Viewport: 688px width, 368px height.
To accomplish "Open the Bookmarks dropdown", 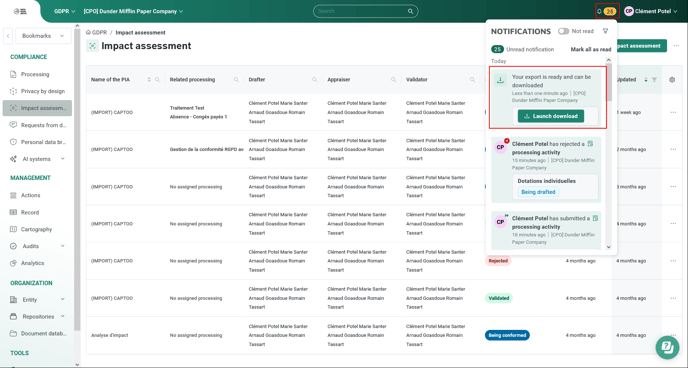I will click(x=43, y=36).
